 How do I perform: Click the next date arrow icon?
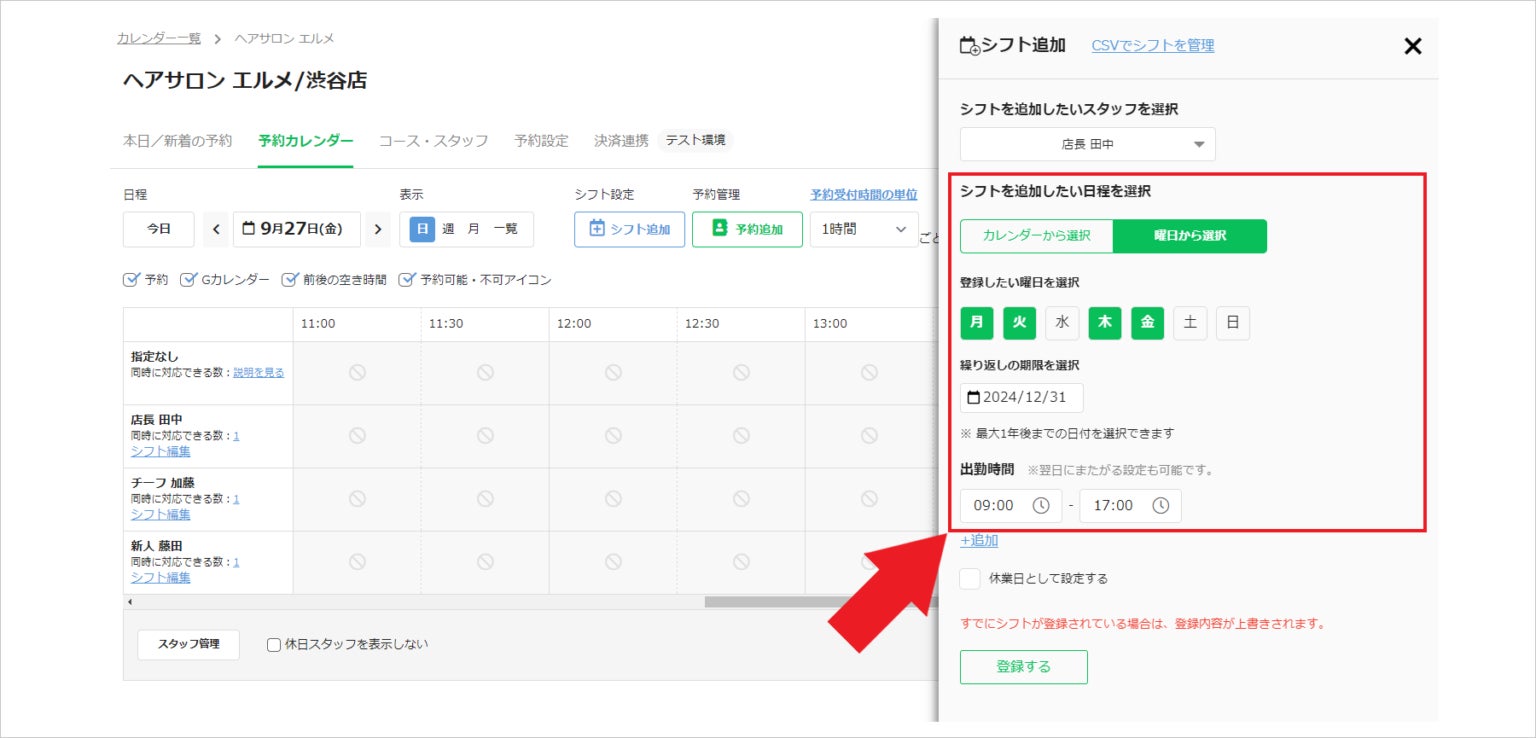(377, 229)
